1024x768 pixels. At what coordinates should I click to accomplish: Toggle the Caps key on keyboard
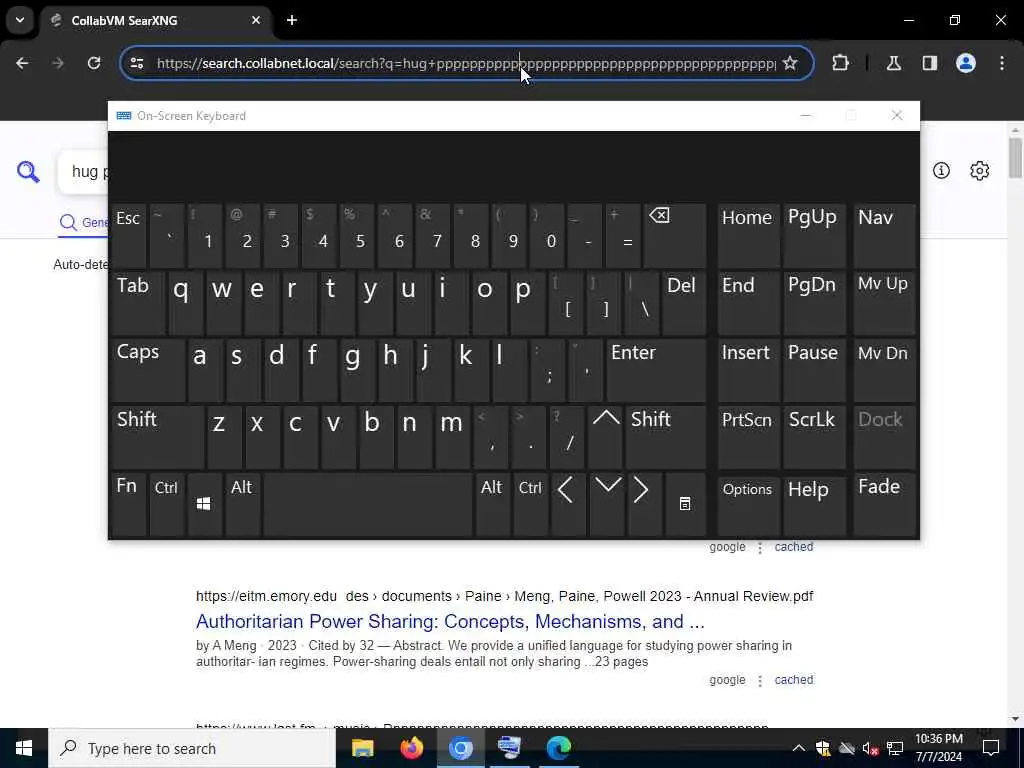[148, 370]
